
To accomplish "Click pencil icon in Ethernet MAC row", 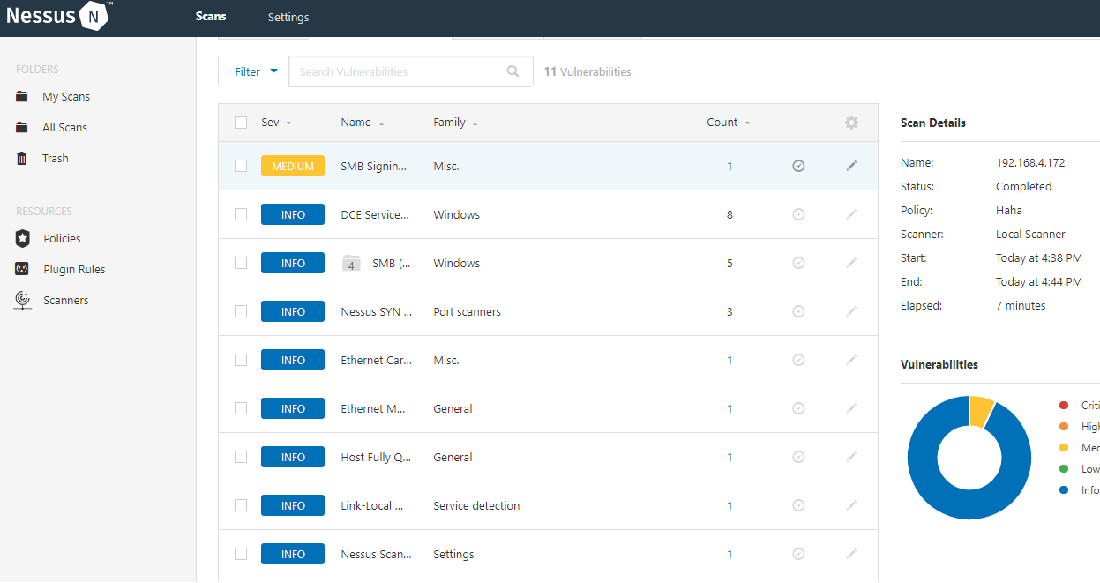I will click(852, 408).
